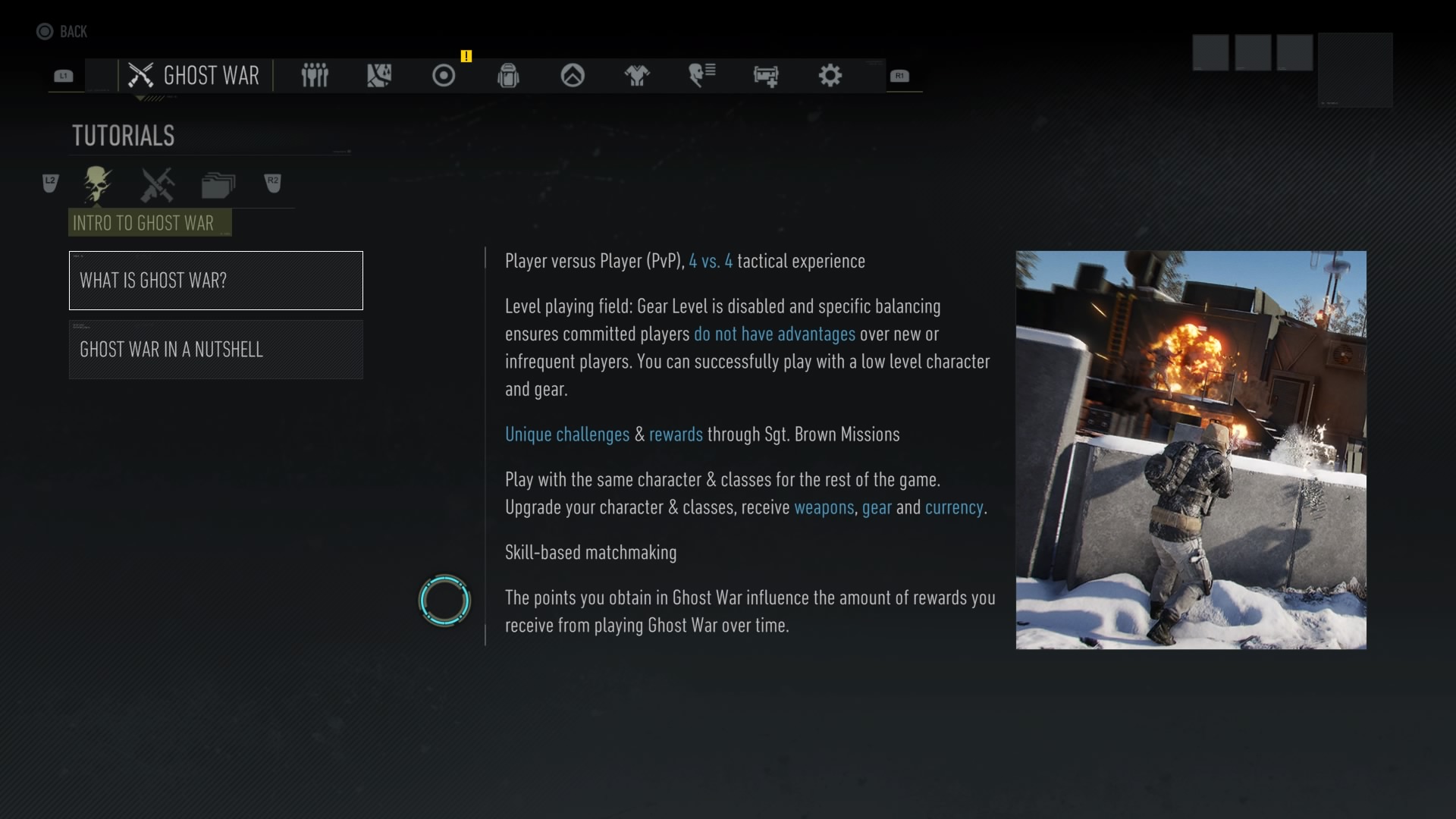This screenshot has height=819, width=1456.
Task: Click the blank tab slot beside L1 button
Action: point(99,76)
